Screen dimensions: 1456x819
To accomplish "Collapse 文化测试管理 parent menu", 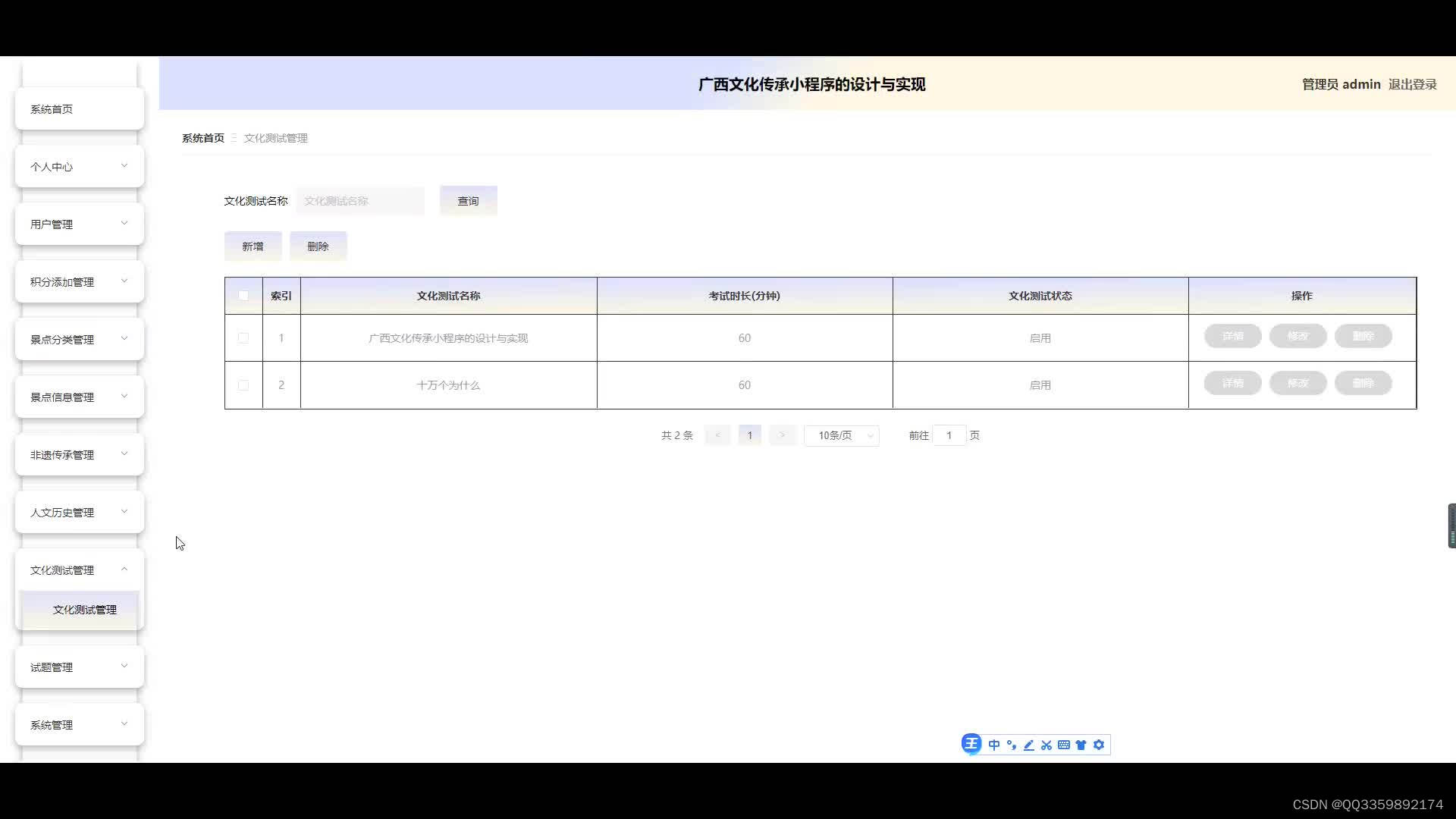I will point(80,570).
